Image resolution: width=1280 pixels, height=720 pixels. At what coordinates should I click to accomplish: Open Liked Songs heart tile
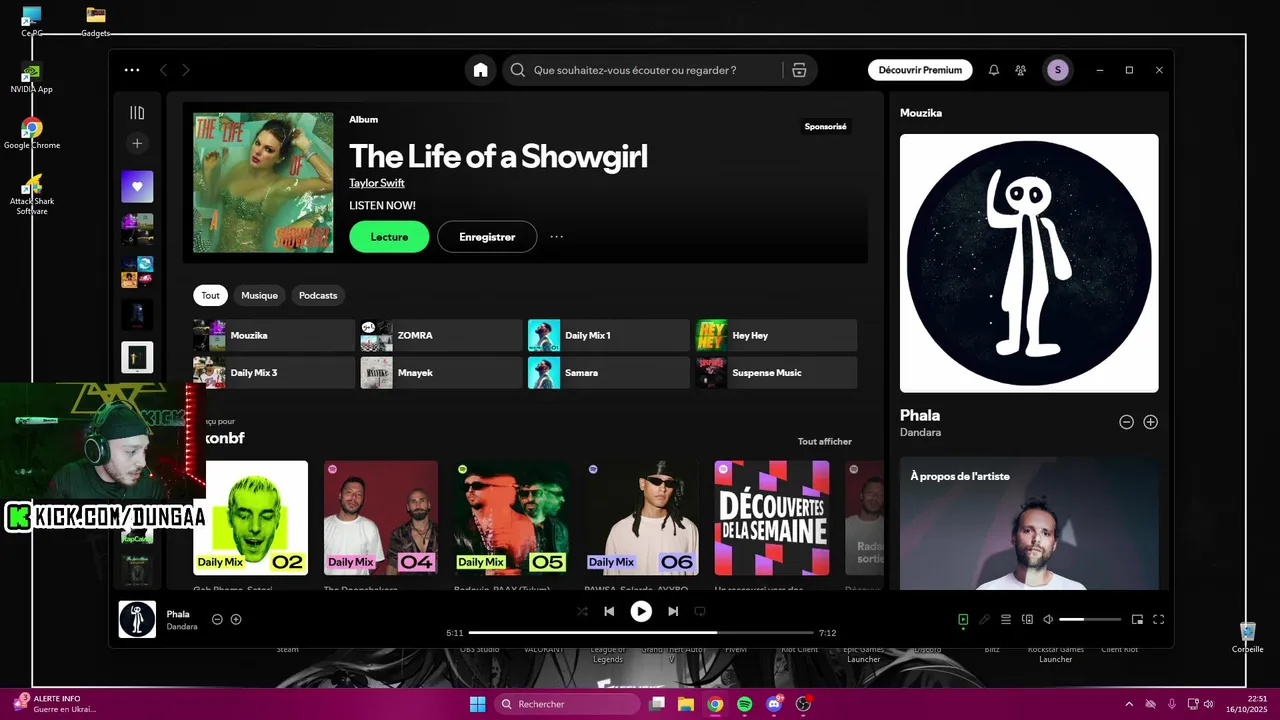[137, 186]
